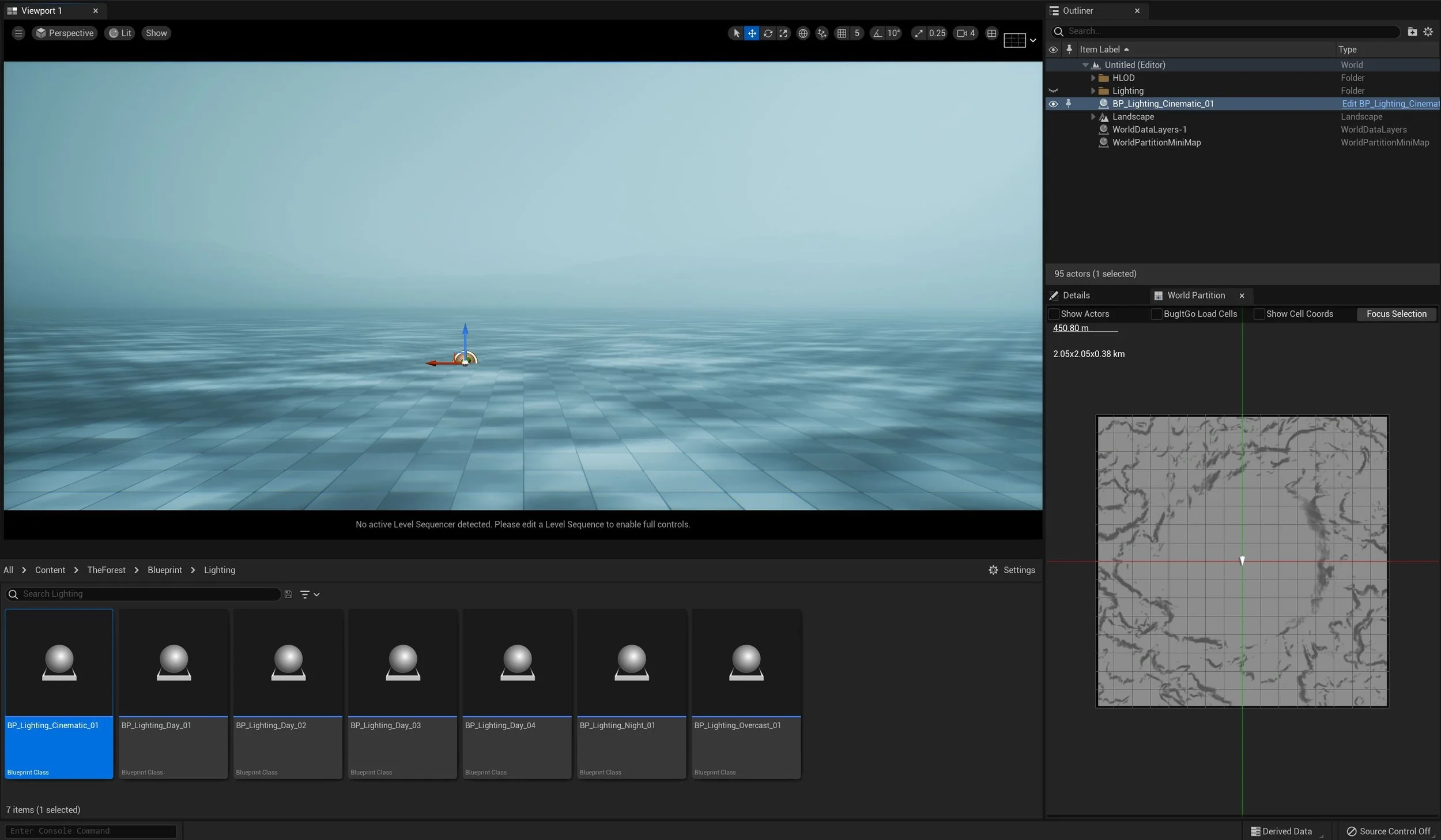Viewport: 1441px width, 840px height.
Task: Select the Scale transform tool
Action: [x=783, y=33]
